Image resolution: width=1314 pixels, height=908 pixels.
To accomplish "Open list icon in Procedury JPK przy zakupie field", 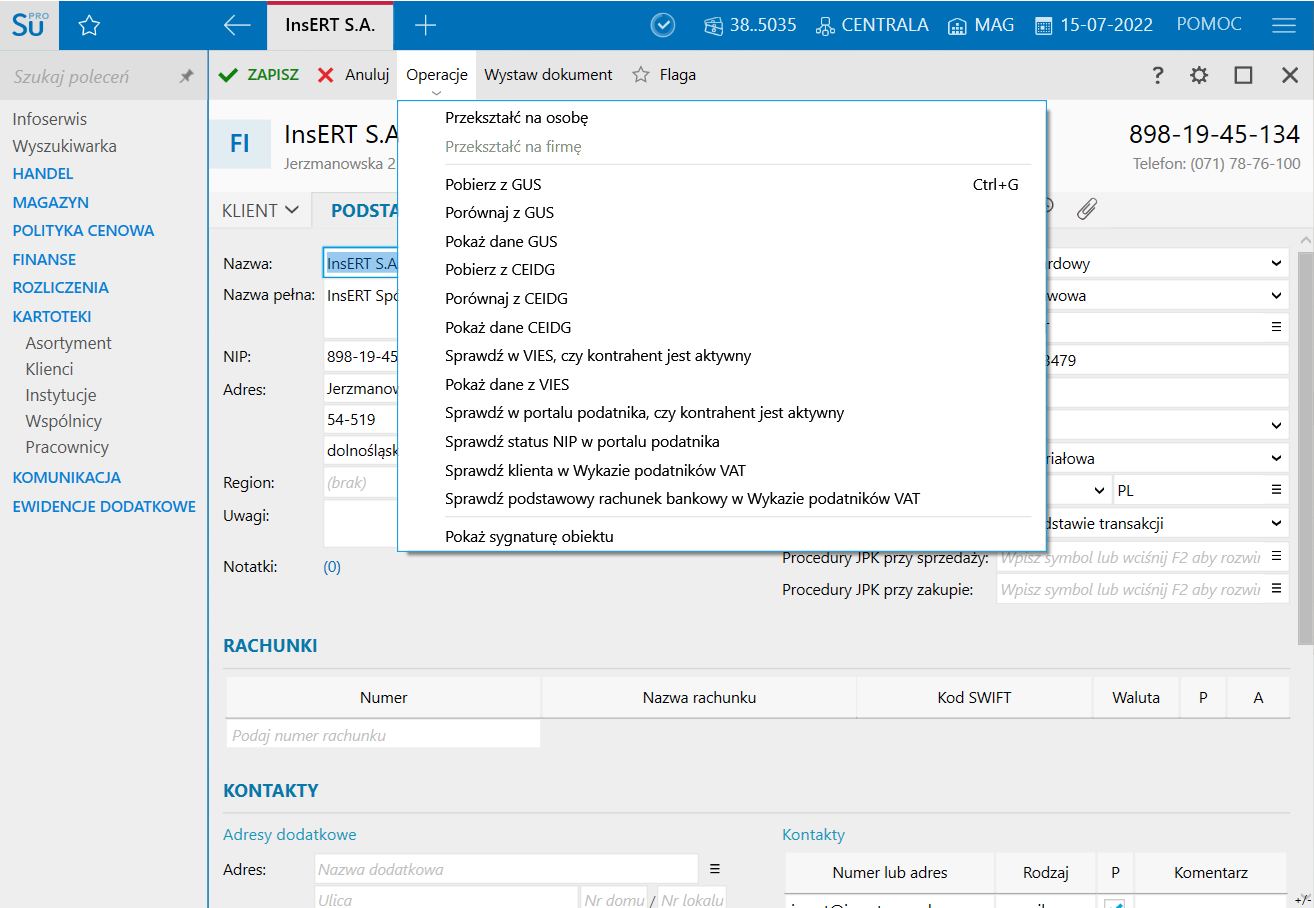I will pyautogui.click(x=1276, y=589).
